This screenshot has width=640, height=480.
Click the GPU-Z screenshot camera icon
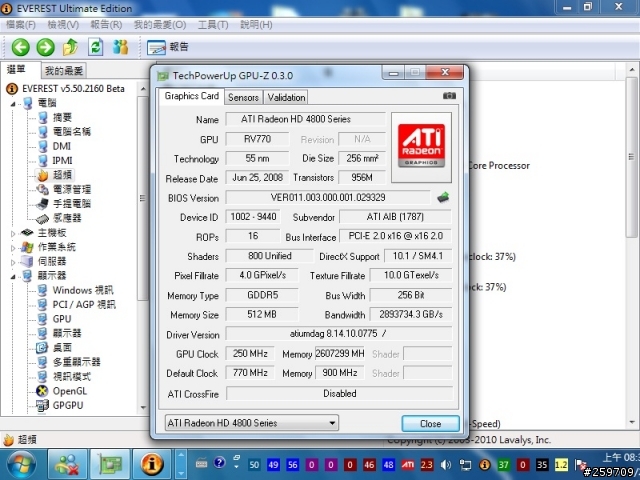pos(448,97)
